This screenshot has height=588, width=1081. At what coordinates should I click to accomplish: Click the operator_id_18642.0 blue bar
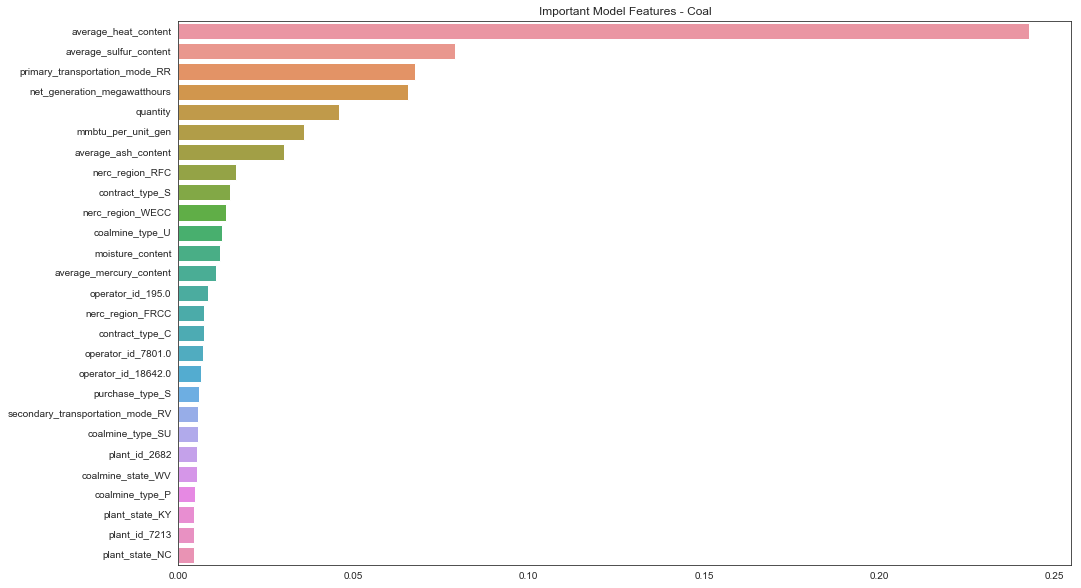tap(190, 374)
